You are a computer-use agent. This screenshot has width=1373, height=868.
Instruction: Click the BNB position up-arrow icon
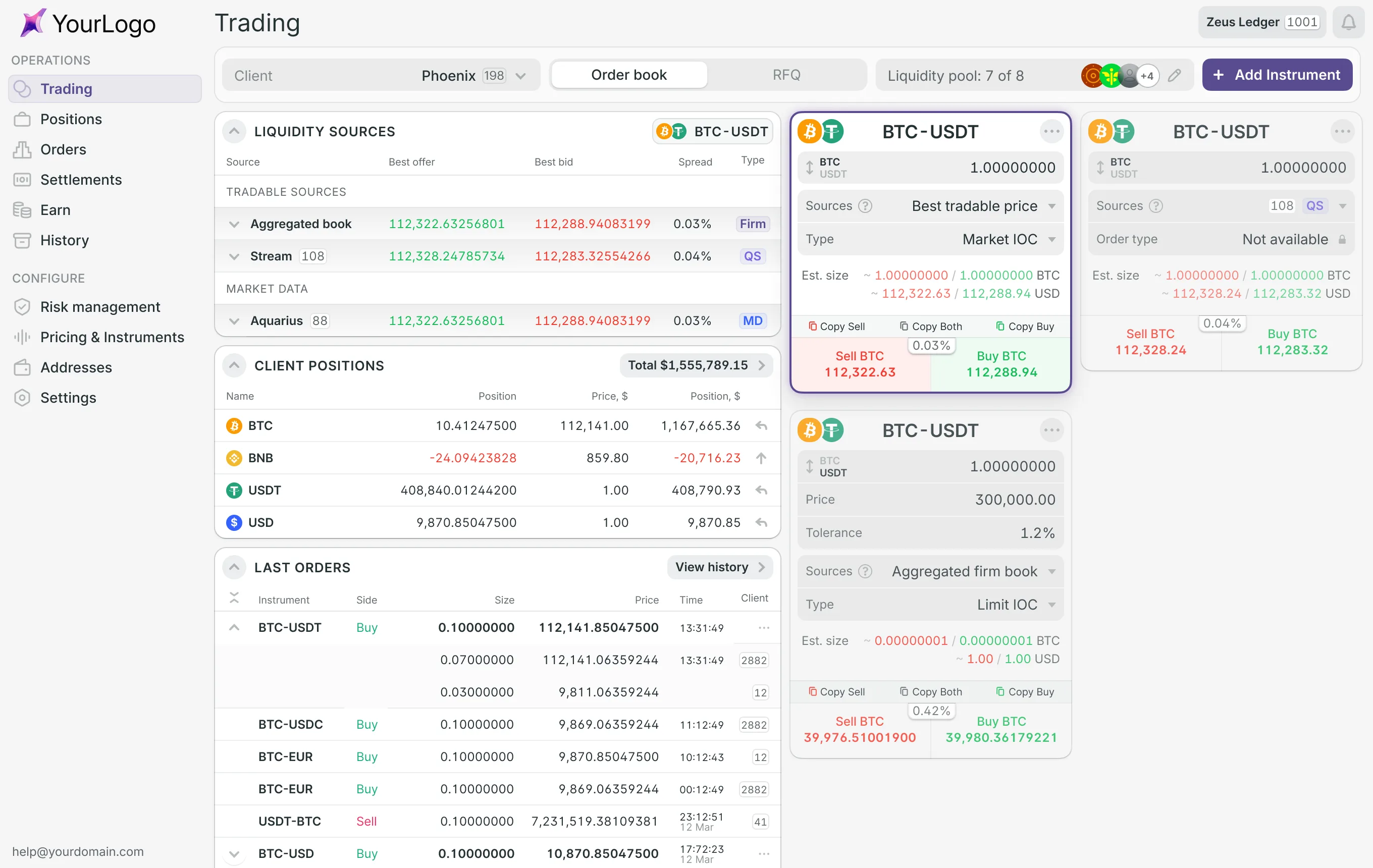(761, 458)
